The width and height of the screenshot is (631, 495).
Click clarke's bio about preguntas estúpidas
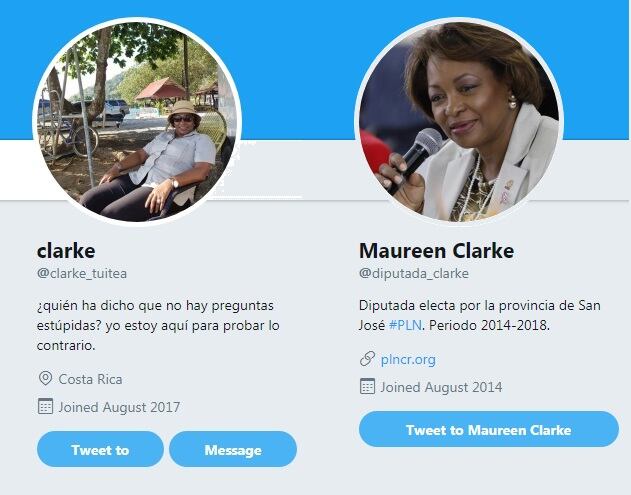(158, 325)
